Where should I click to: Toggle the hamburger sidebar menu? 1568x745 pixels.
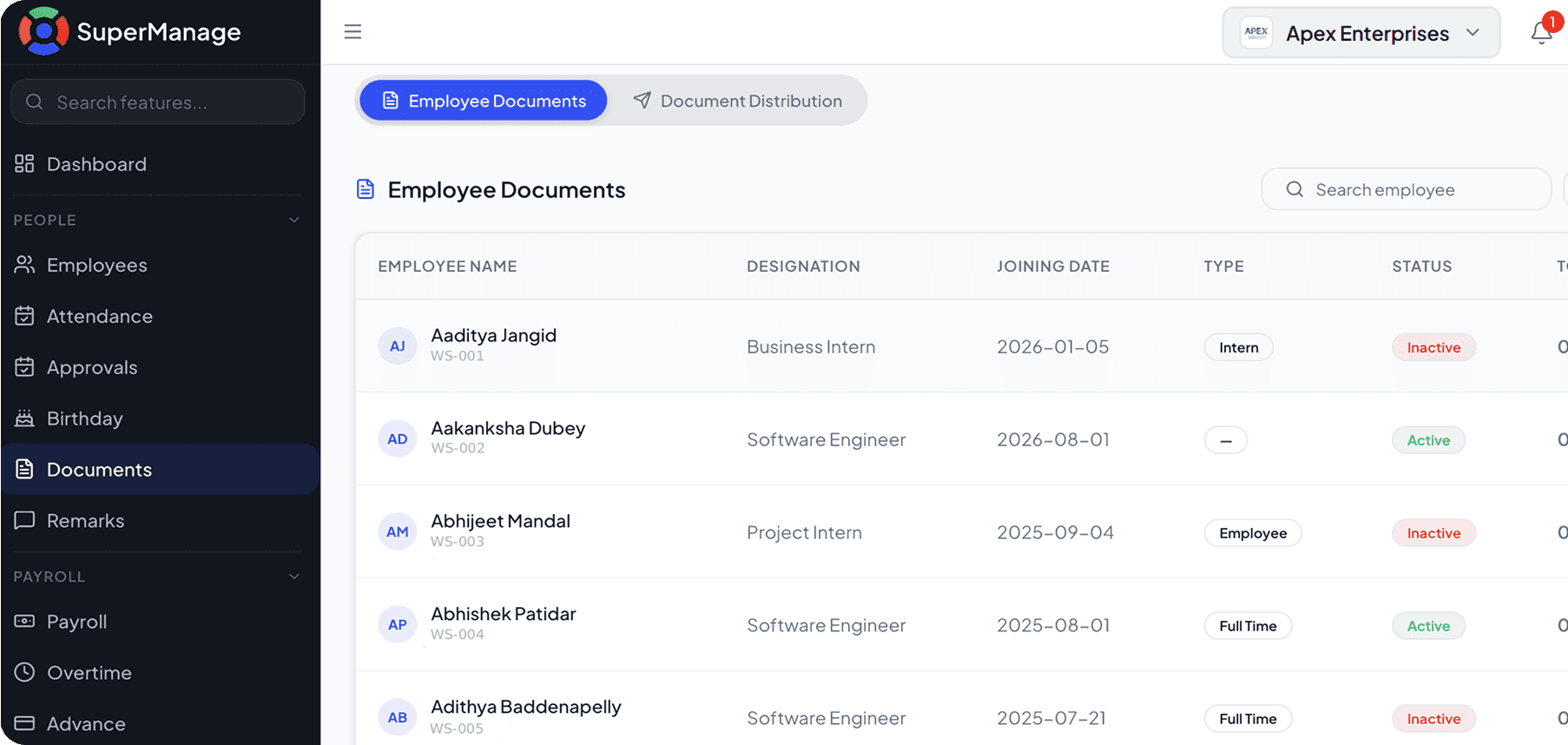point(352,32)
